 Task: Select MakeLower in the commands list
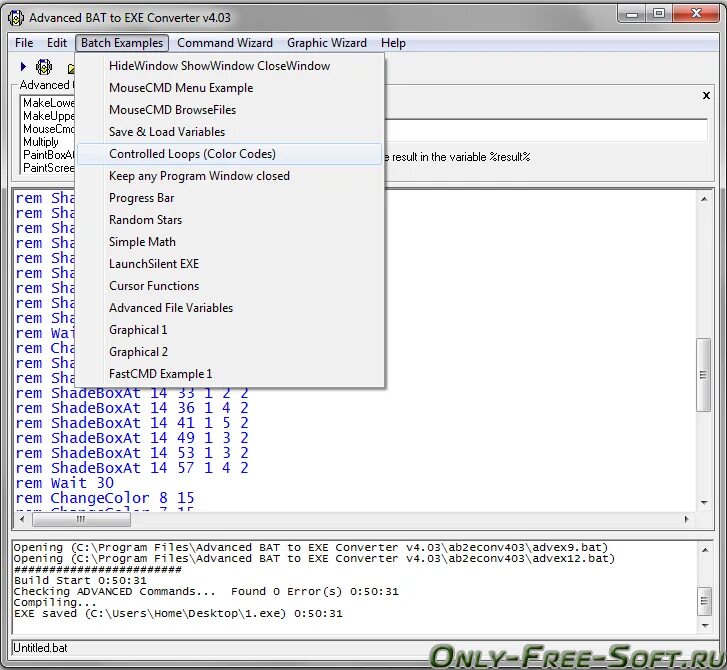(x=48, y=103)
